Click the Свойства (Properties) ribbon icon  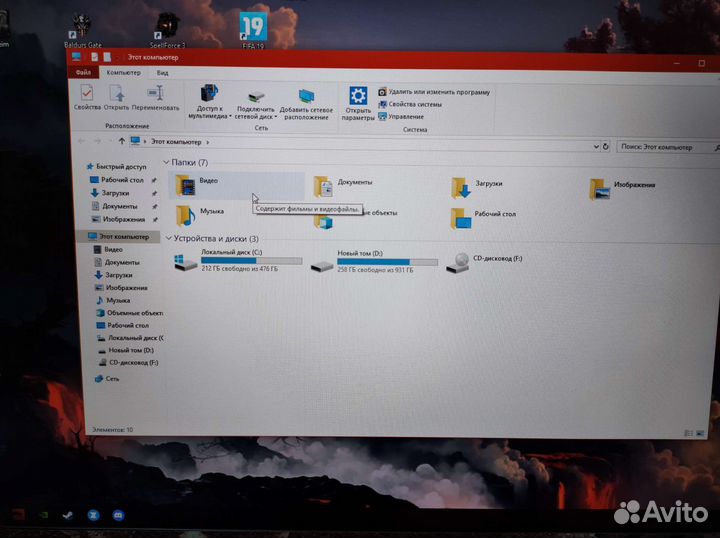[x=87, y=95]
